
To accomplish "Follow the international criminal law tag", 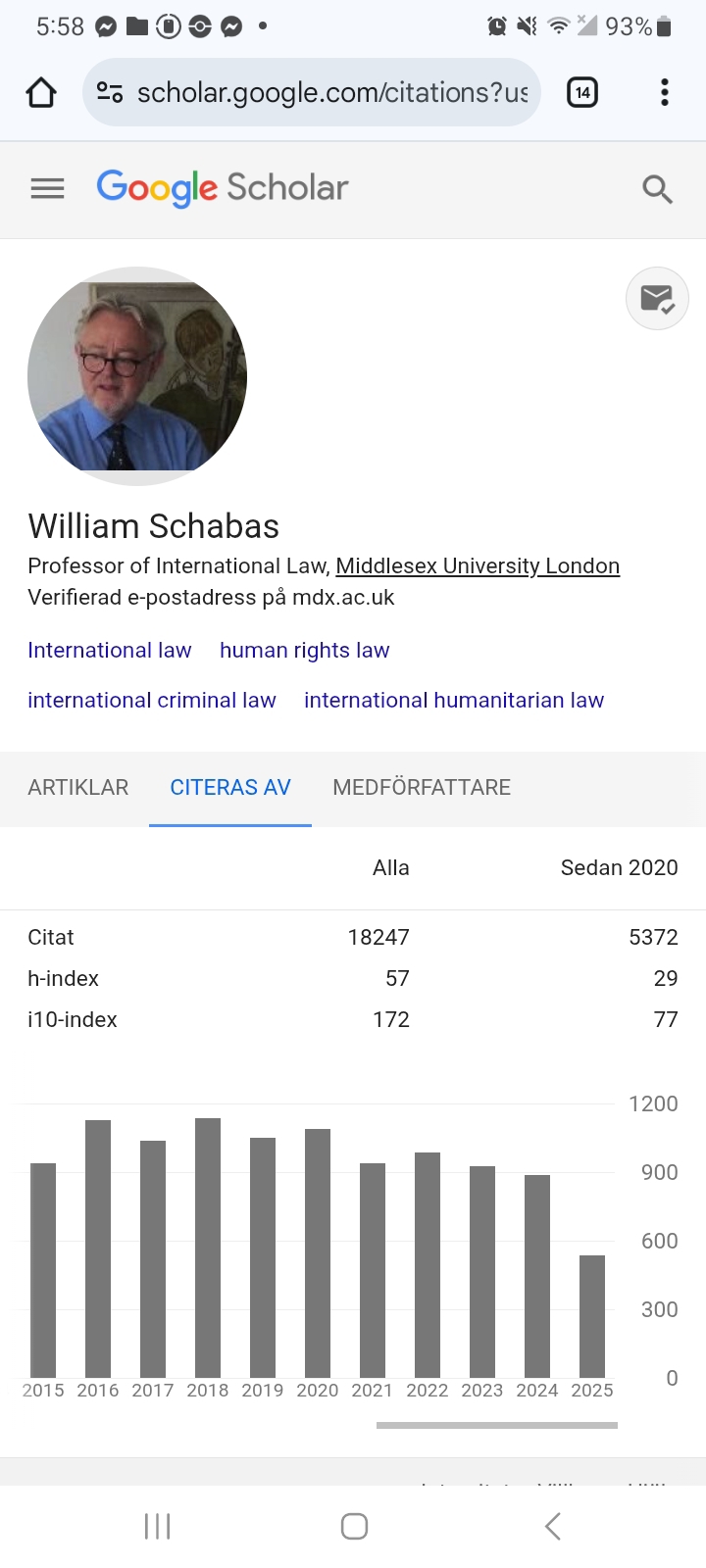I will (x=152, y=701).
